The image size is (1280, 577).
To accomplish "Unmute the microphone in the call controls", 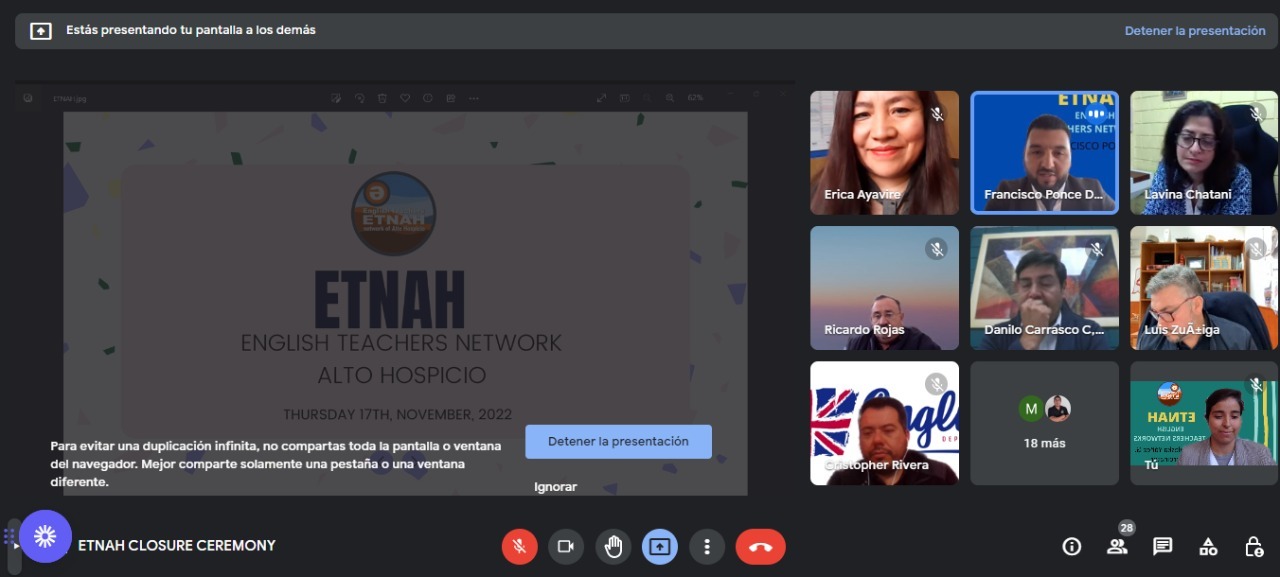I will [519, 546].
